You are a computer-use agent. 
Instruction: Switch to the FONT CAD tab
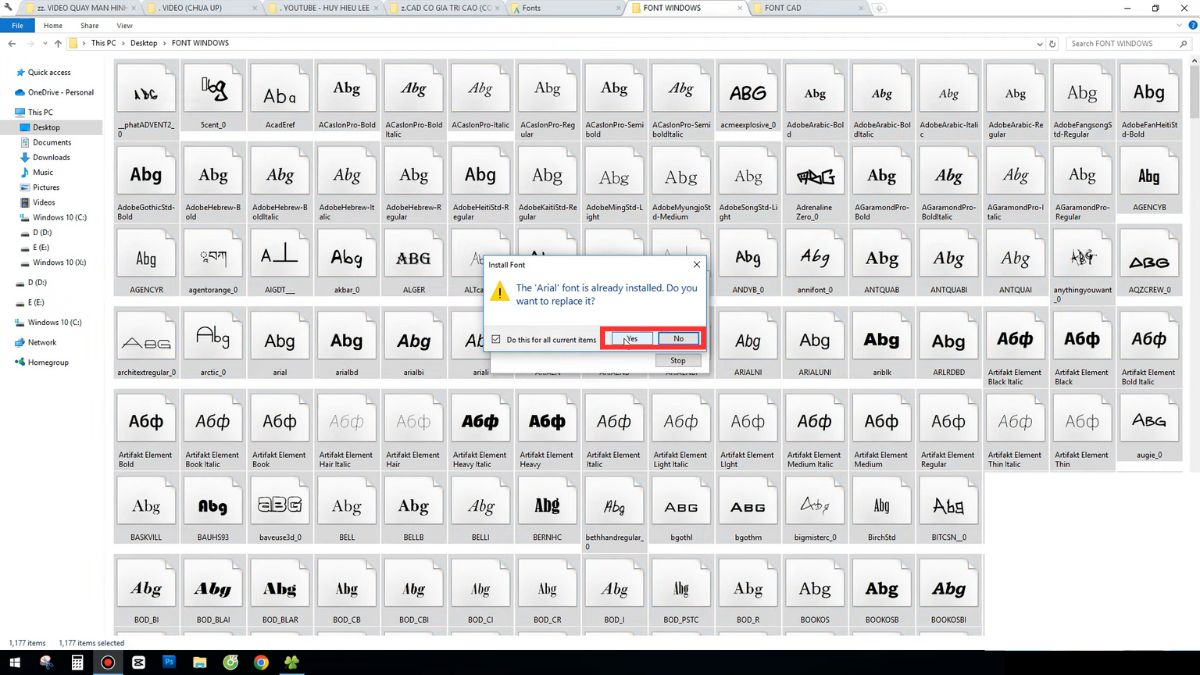pos(805,8)
